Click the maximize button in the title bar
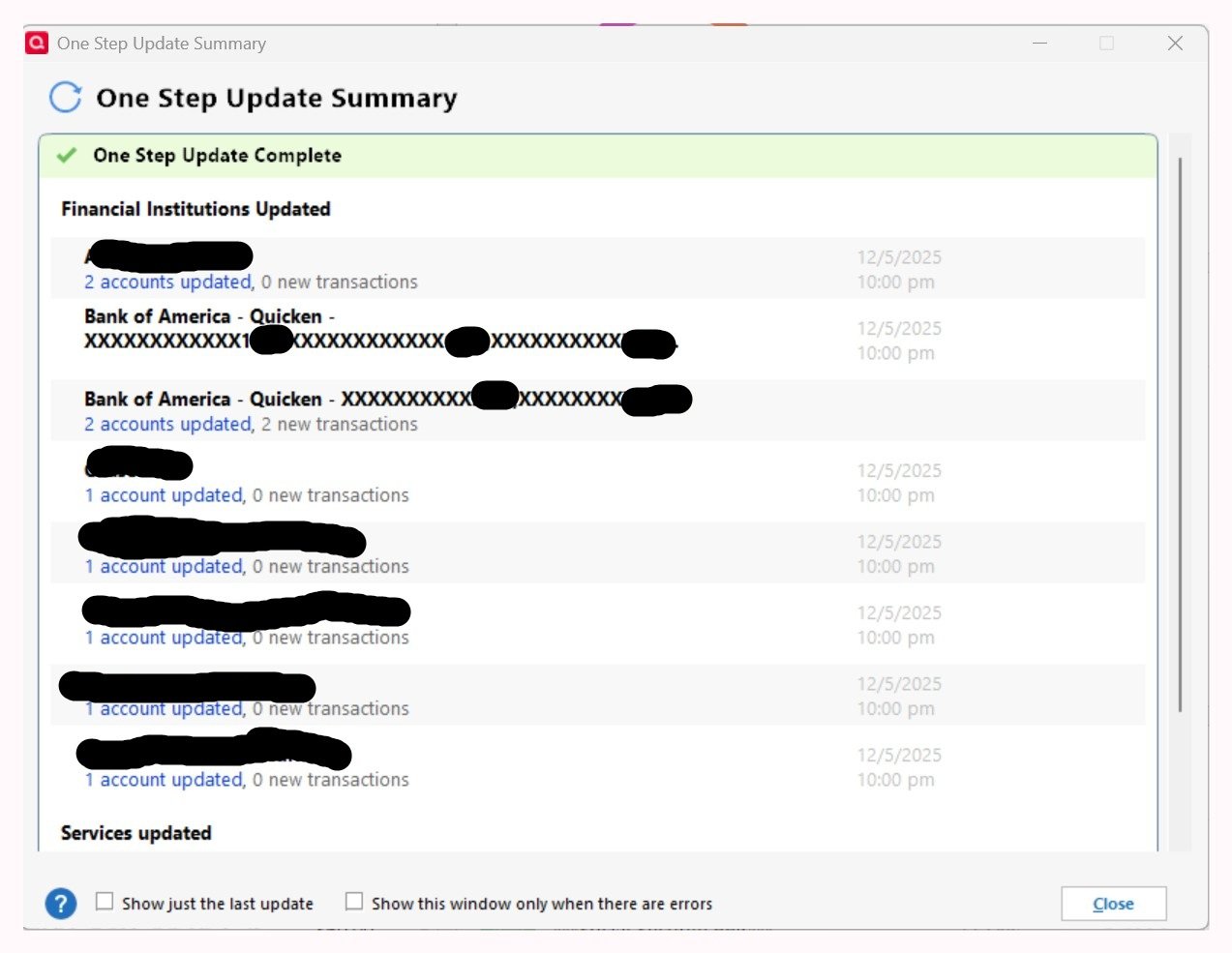The height and width of the screenshot is (953, 1232). [x=1106, y=44]
